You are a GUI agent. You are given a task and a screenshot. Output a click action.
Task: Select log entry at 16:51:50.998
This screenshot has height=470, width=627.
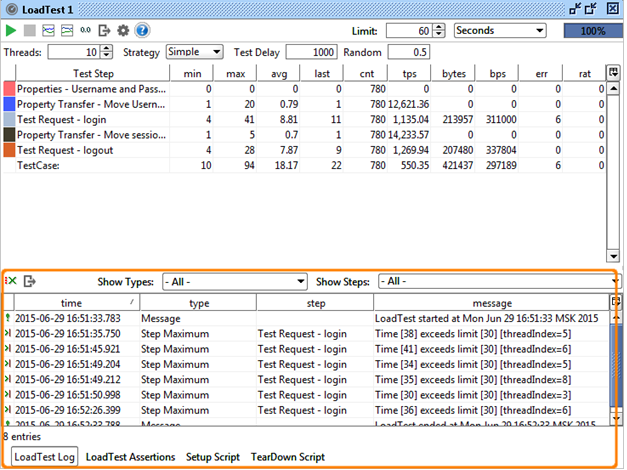[306, 395]
